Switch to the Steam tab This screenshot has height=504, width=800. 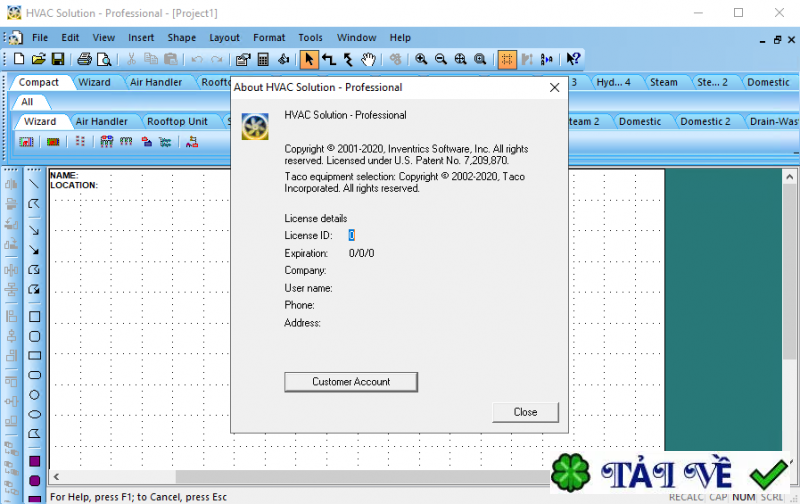[x=663, y=82]
